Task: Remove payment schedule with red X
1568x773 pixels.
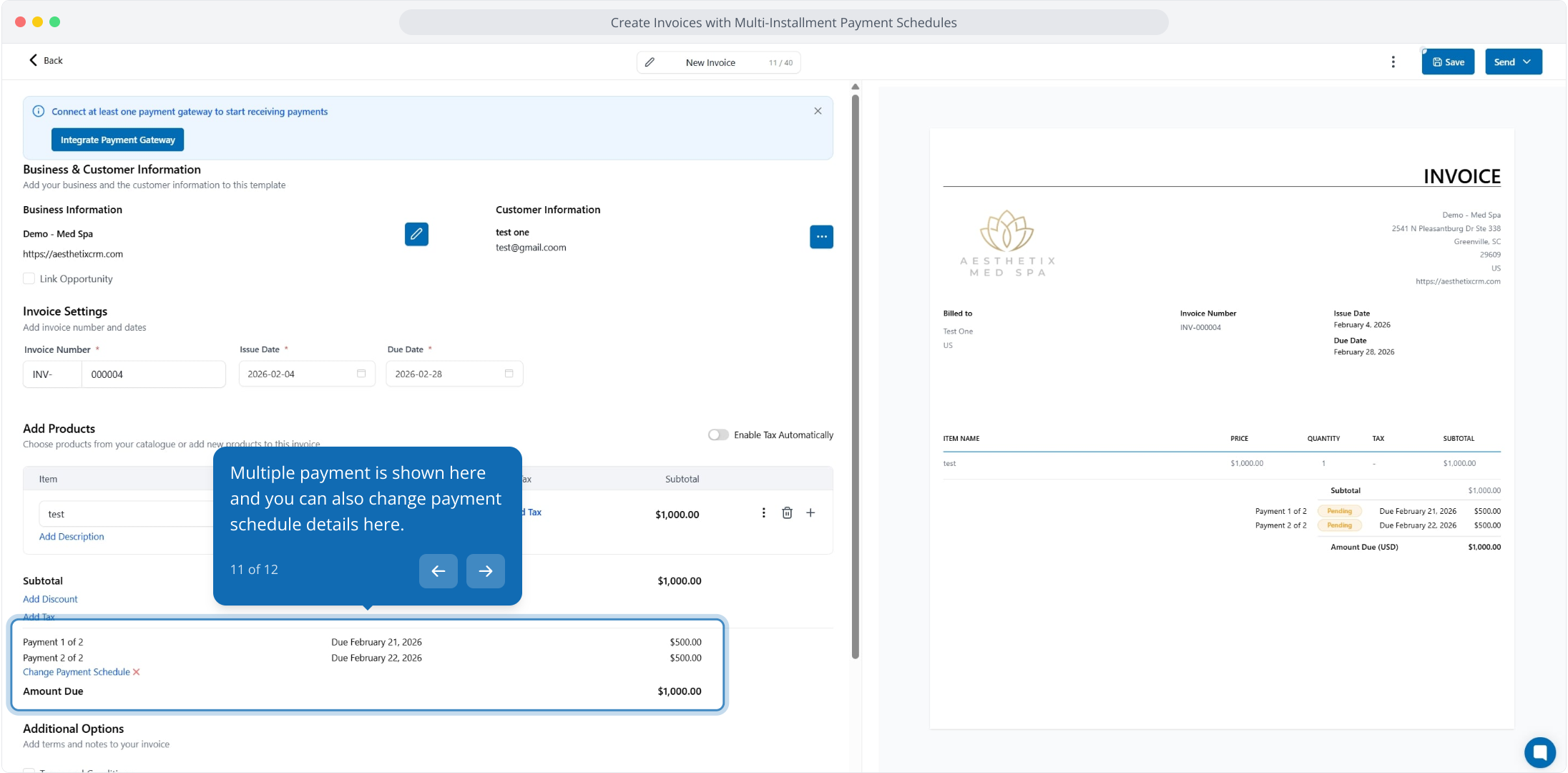Action: tap(137, 672)
